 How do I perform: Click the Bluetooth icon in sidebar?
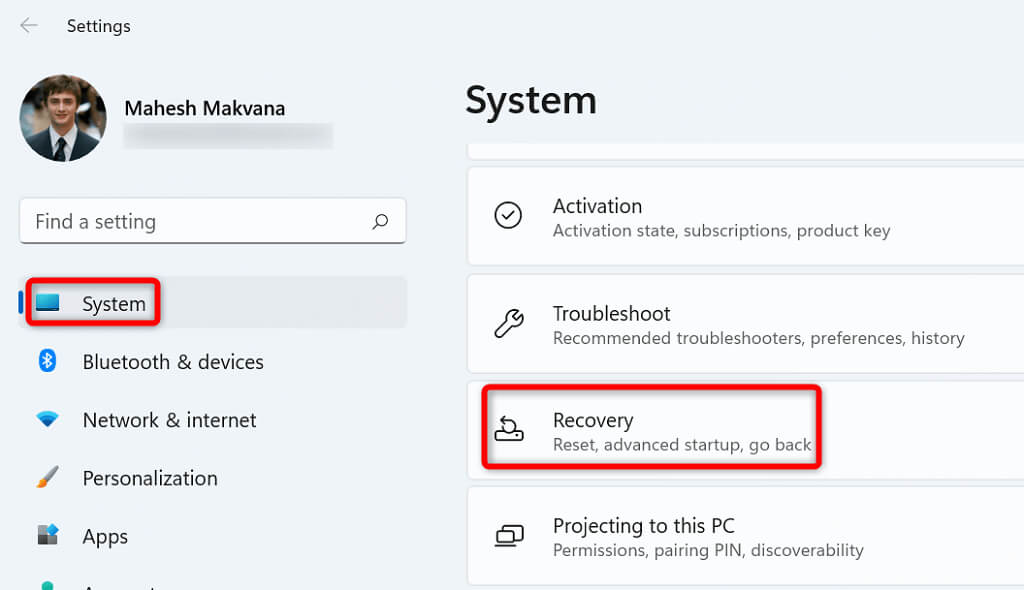click(47, 361)
